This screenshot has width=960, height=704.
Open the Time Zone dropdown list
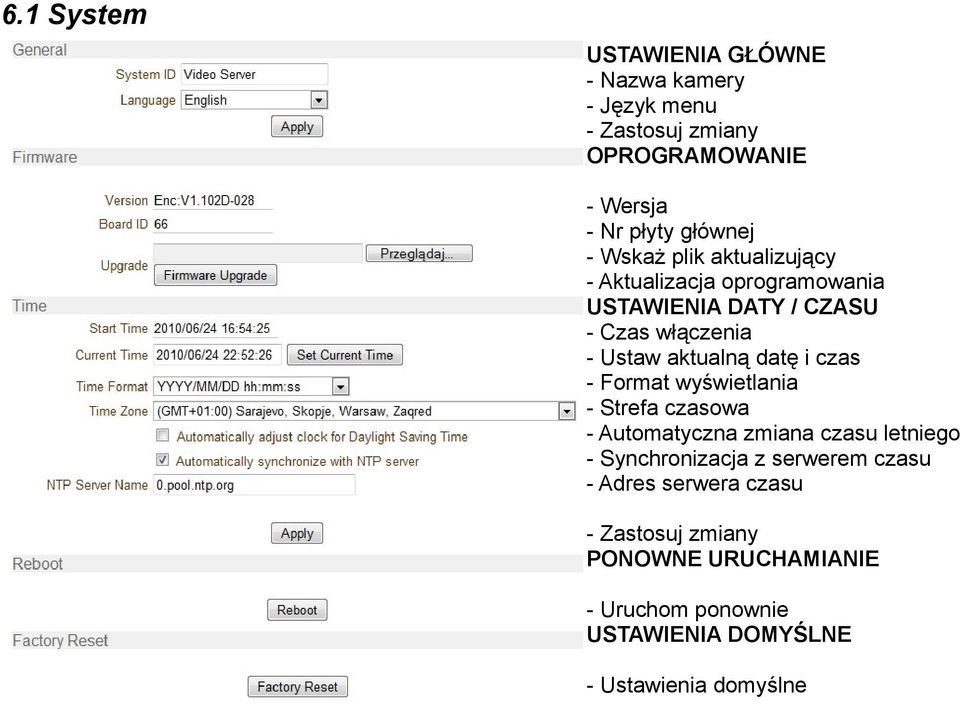[x=567, y=411]
